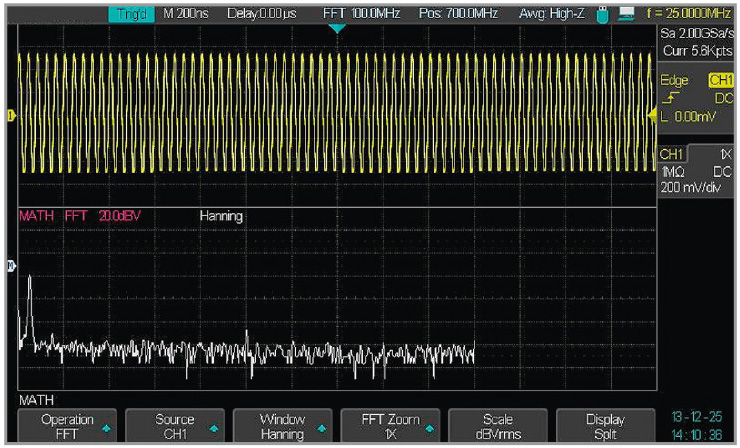Click the network connection computer icon

(x=626, y=15)
